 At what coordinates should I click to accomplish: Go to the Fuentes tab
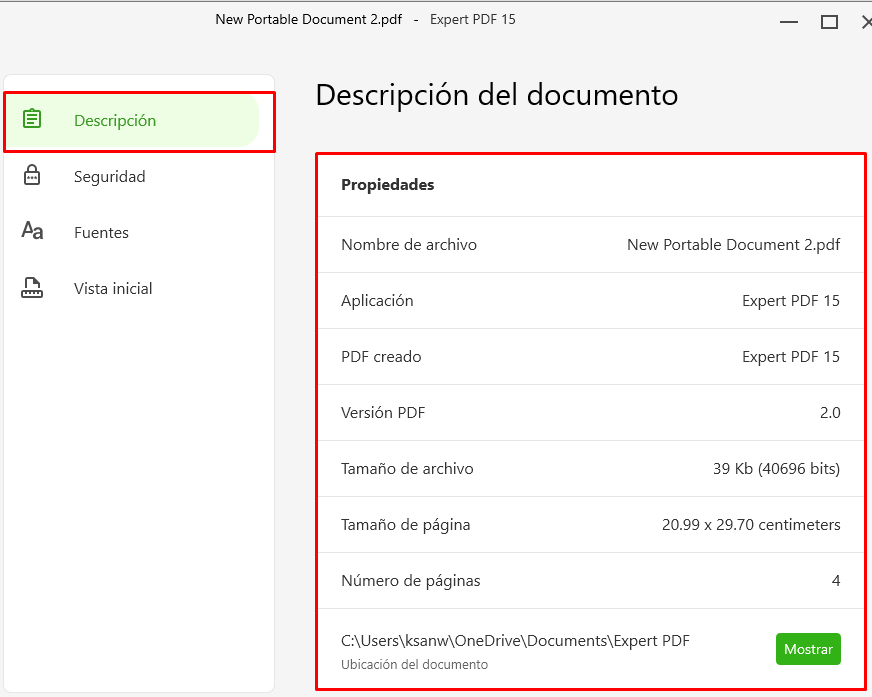coord(132,233)
